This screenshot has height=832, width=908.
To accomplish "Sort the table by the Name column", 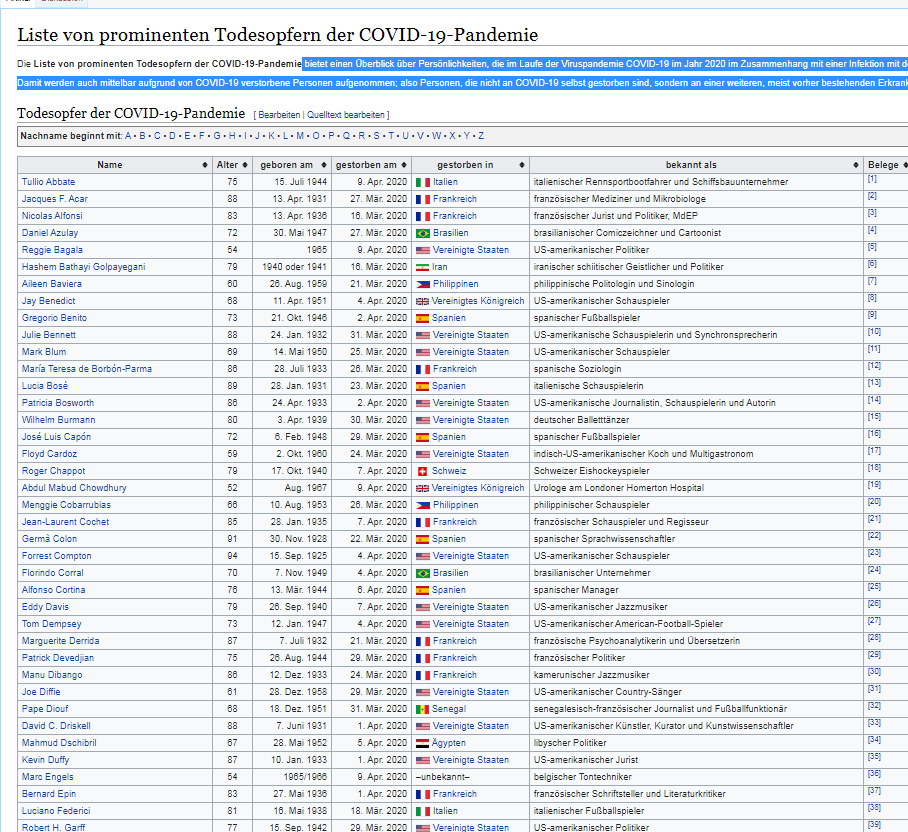I will tap(110, 165).
